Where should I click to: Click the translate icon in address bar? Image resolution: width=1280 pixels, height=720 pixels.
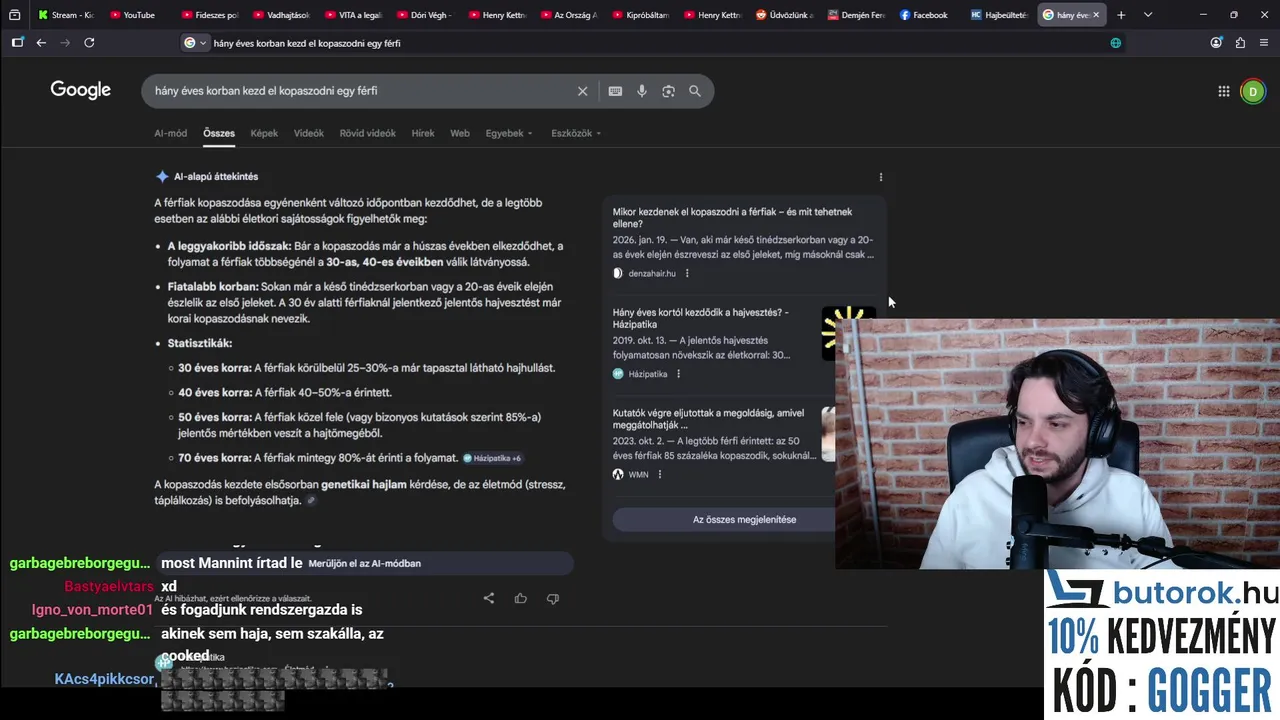tap(1116, 43)
